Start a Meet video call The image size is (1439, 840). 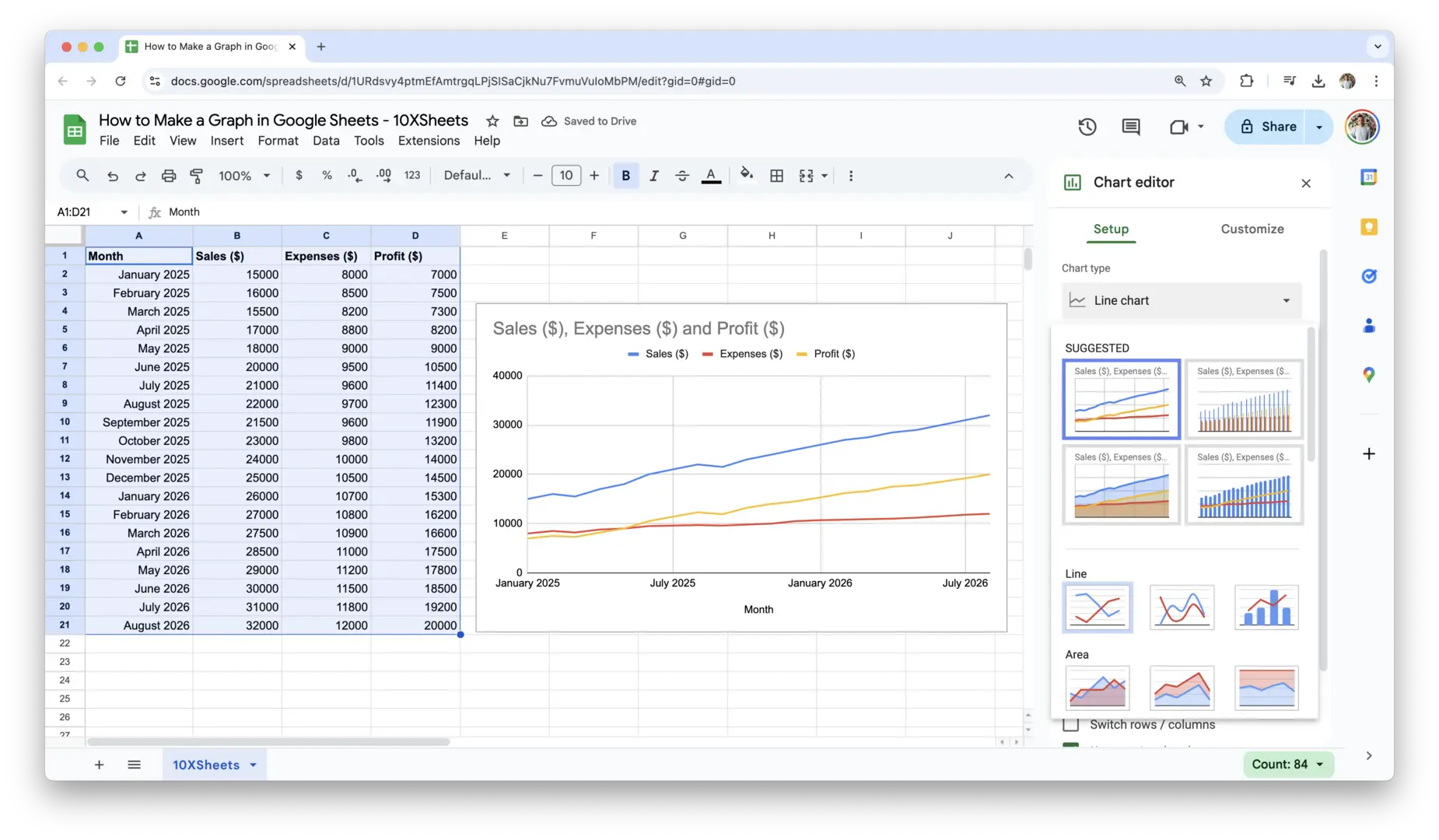(x=1178, y=127)
